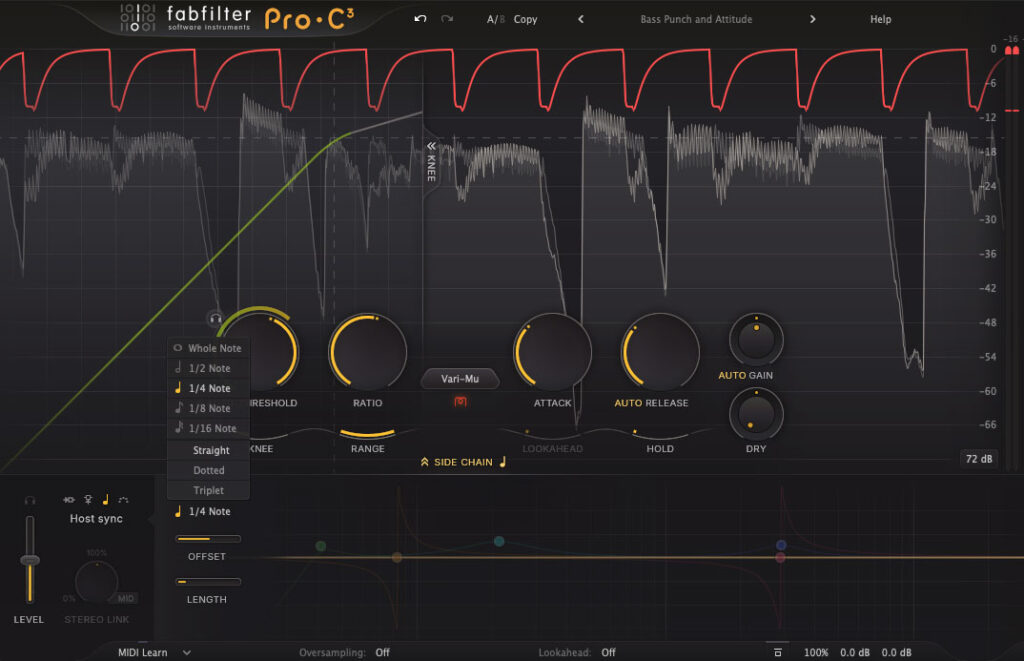This screenshot has width=1024, height=661.
Task: Select Triplet note timing
Action: (x=208, y=490)
